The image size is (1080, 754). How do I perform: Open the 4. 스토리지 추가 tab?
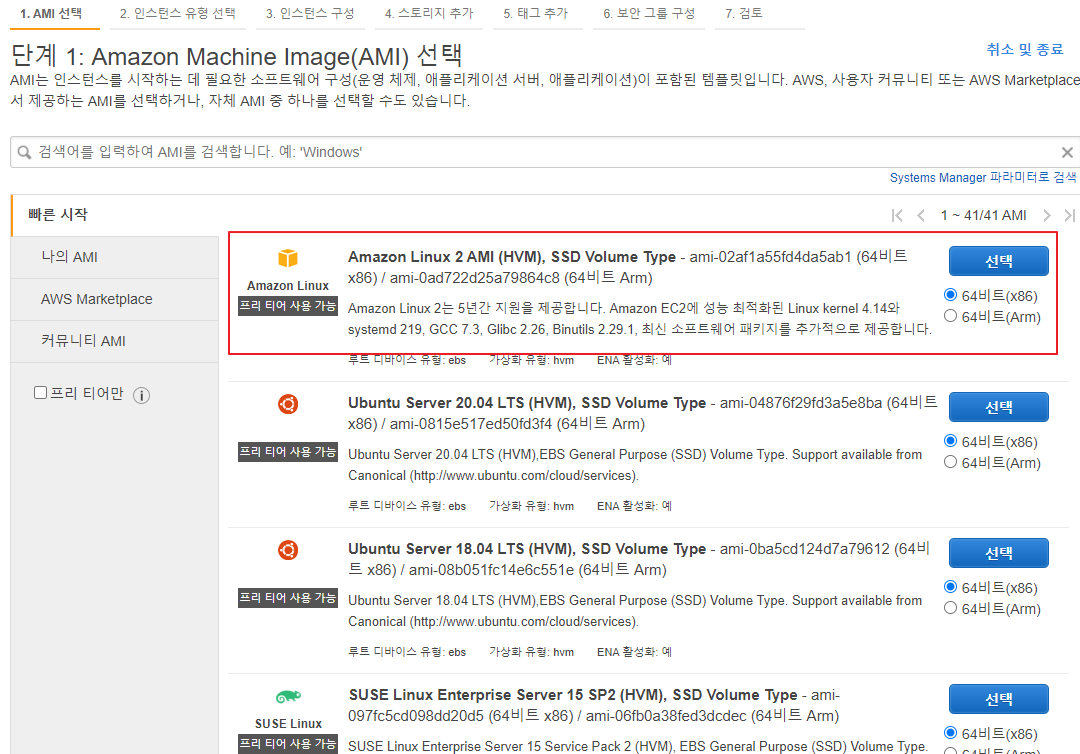pyautogui.click(x=429, y=14)
